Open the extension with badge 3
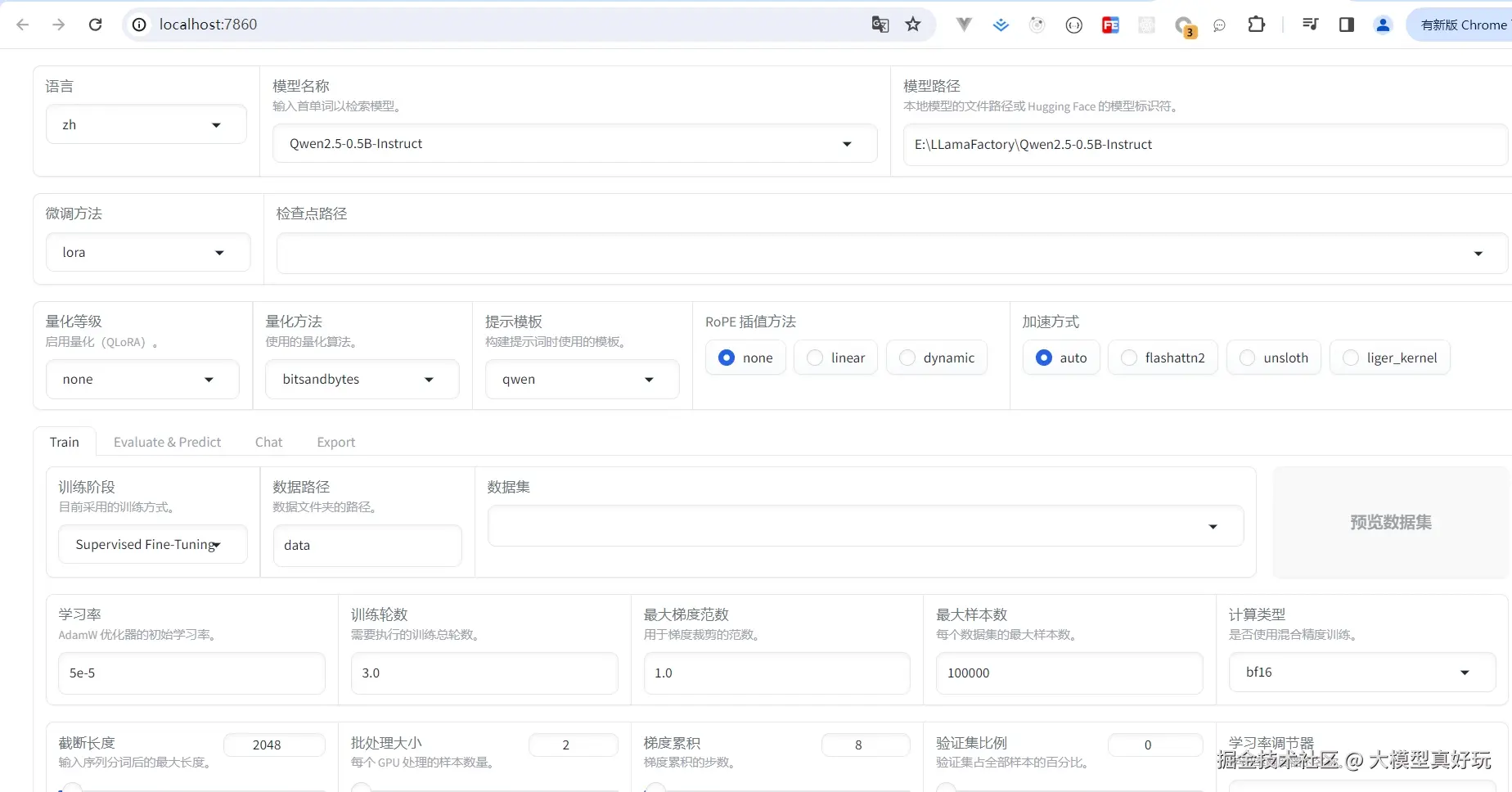Image resolution: width=1512 pixels, height=792 pixels. (x=1185, y=27)
